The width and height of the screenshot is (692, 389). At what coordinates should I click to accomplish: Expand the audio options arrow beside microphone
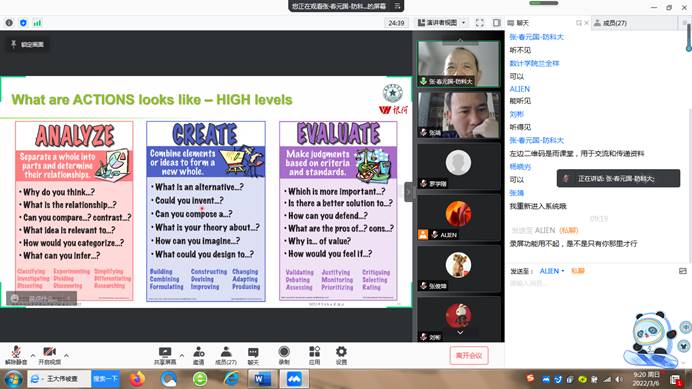click(33, 355)
